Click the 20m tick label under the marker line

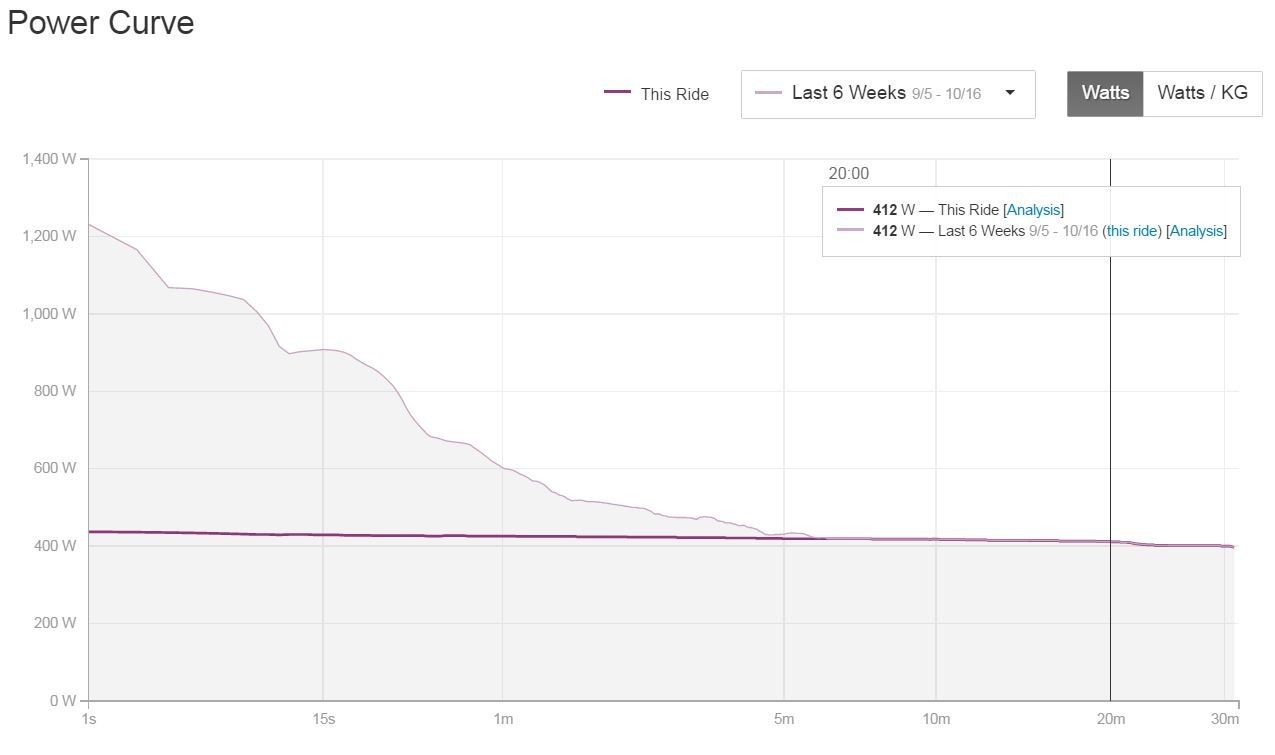(x=1110, y=720)
